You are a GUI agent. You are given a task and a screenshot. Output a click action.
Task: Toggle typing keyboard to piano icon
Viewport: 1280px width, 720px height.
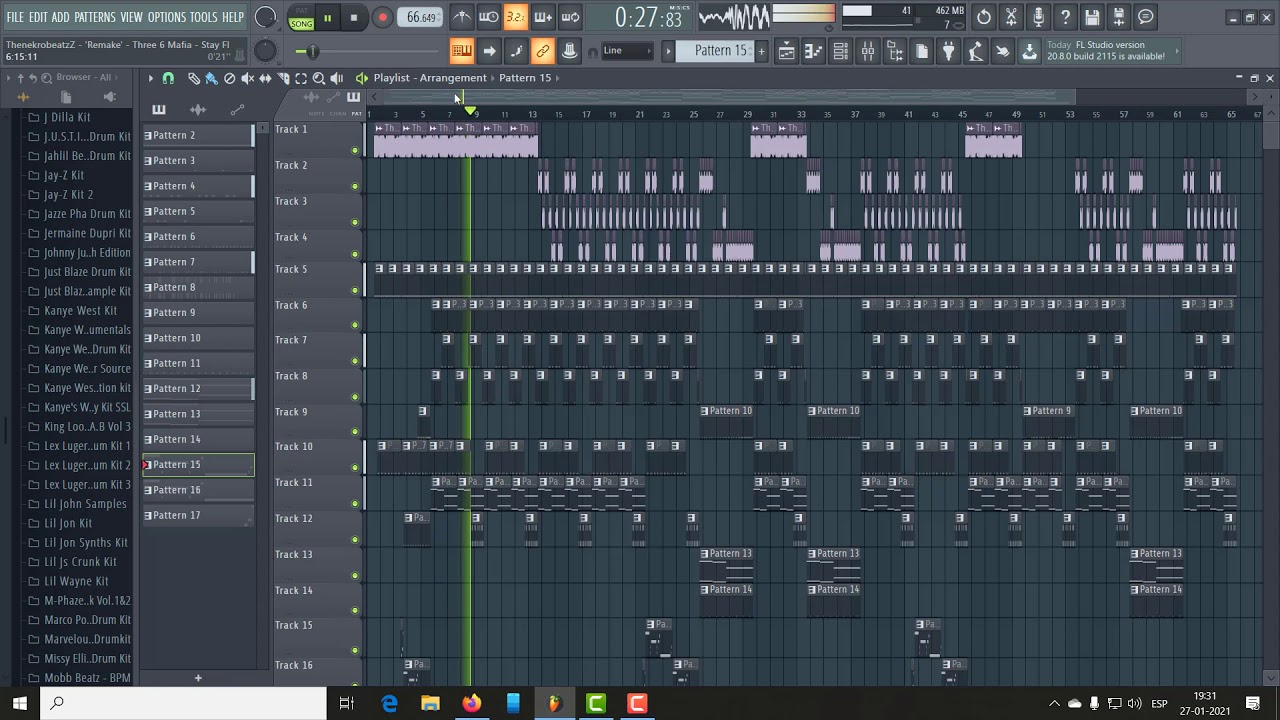coord(461,51)
